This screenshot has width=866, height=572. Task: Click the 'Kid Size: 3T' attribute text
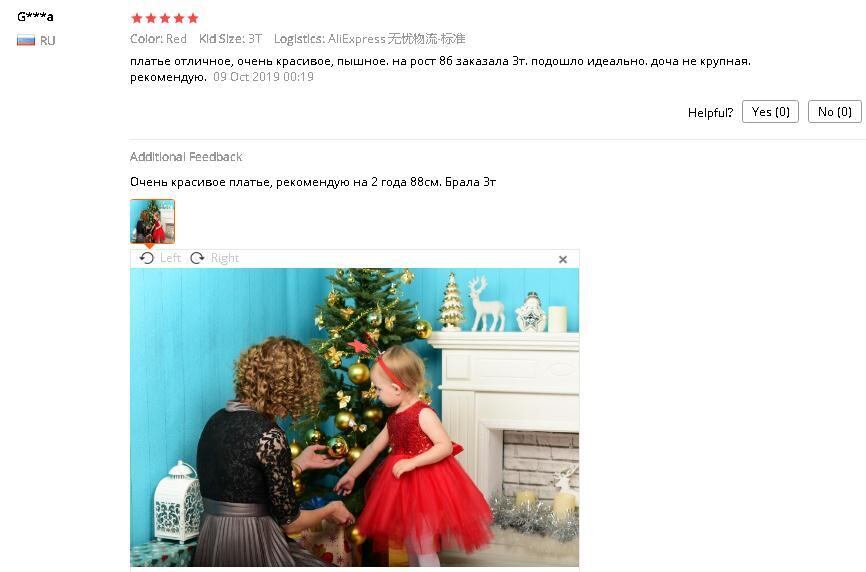pos(230,39)
